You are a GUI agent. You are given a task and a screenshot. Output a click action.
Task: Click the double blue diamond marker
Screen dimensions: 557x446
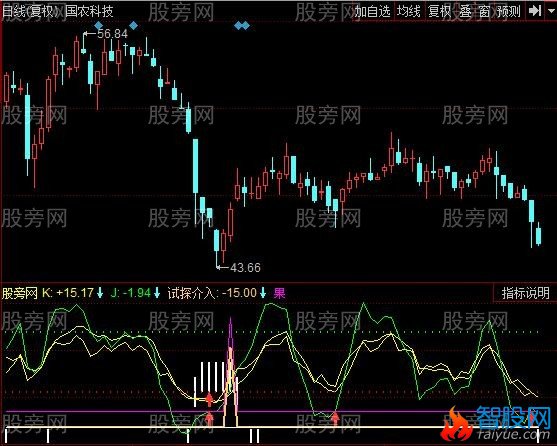pyautogui.click(x=242, y=26)
